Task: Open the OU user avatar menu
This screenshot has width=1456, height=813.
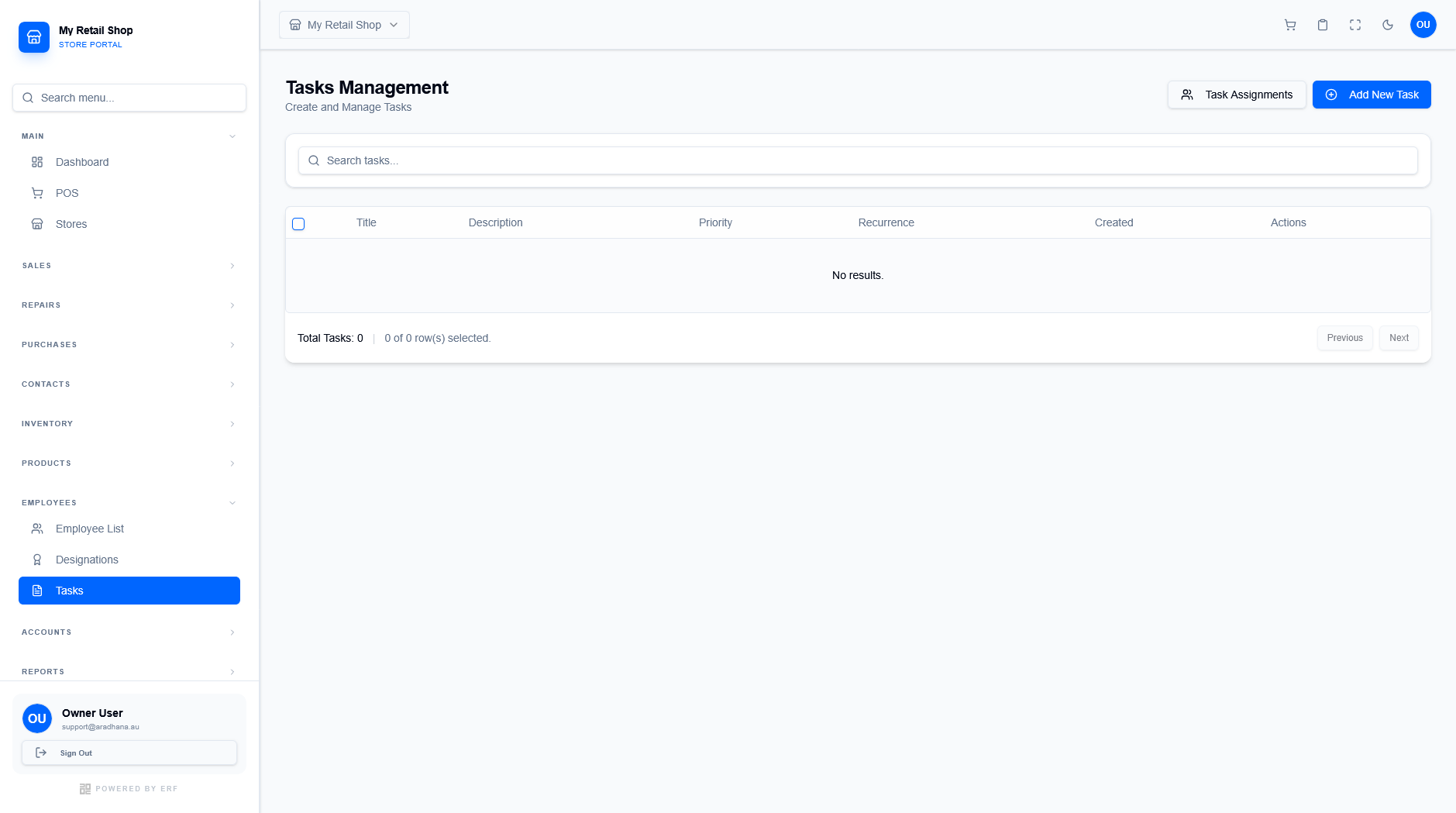Action: [1423, 24]
